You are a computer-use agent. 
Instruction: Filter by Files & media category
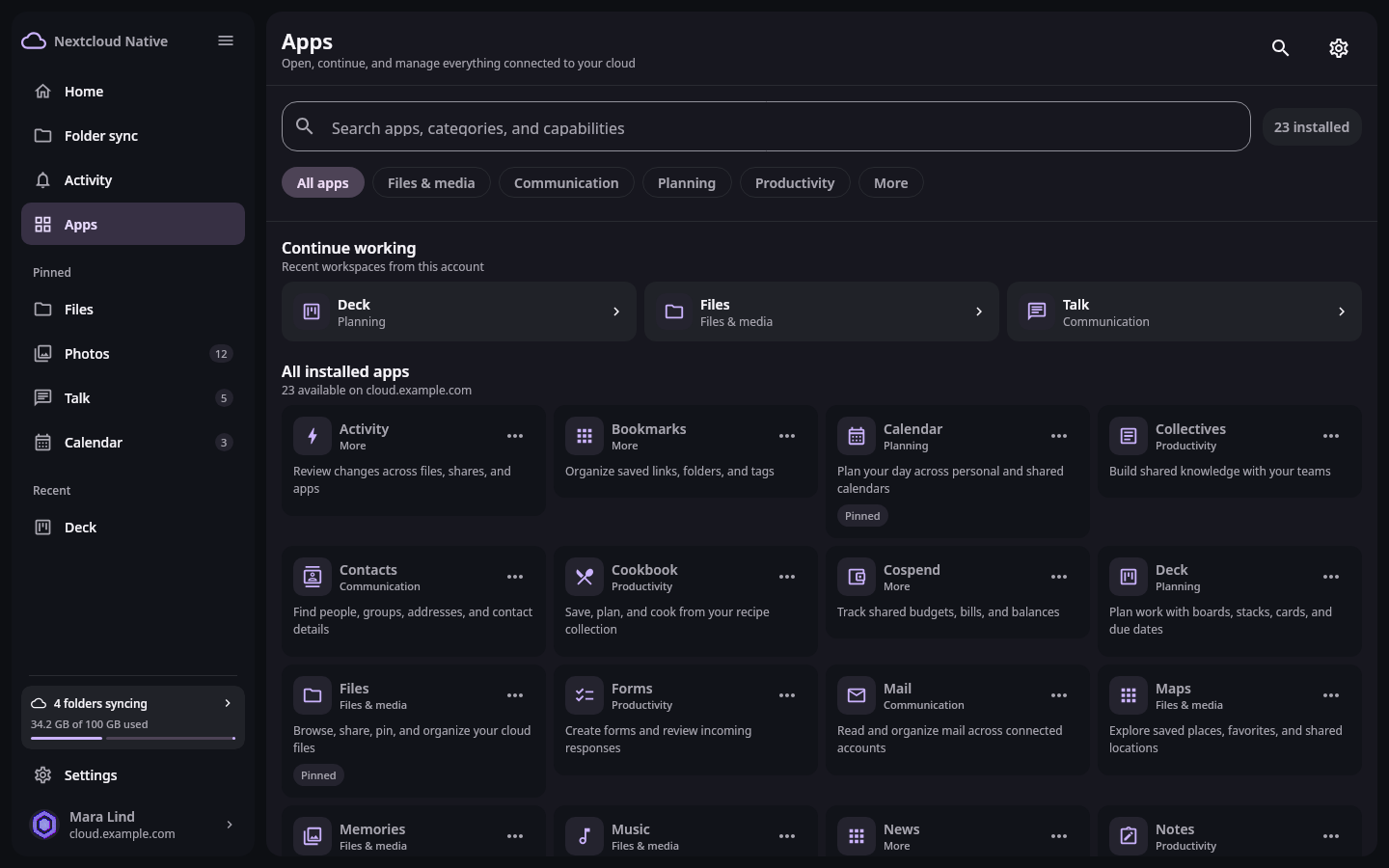[431, 182]
